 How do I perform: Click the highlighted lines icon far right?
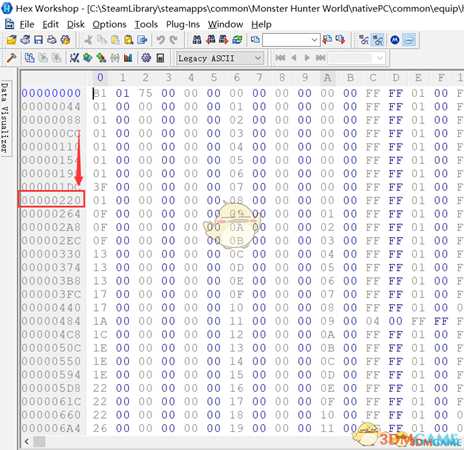(x=409, y=40)
